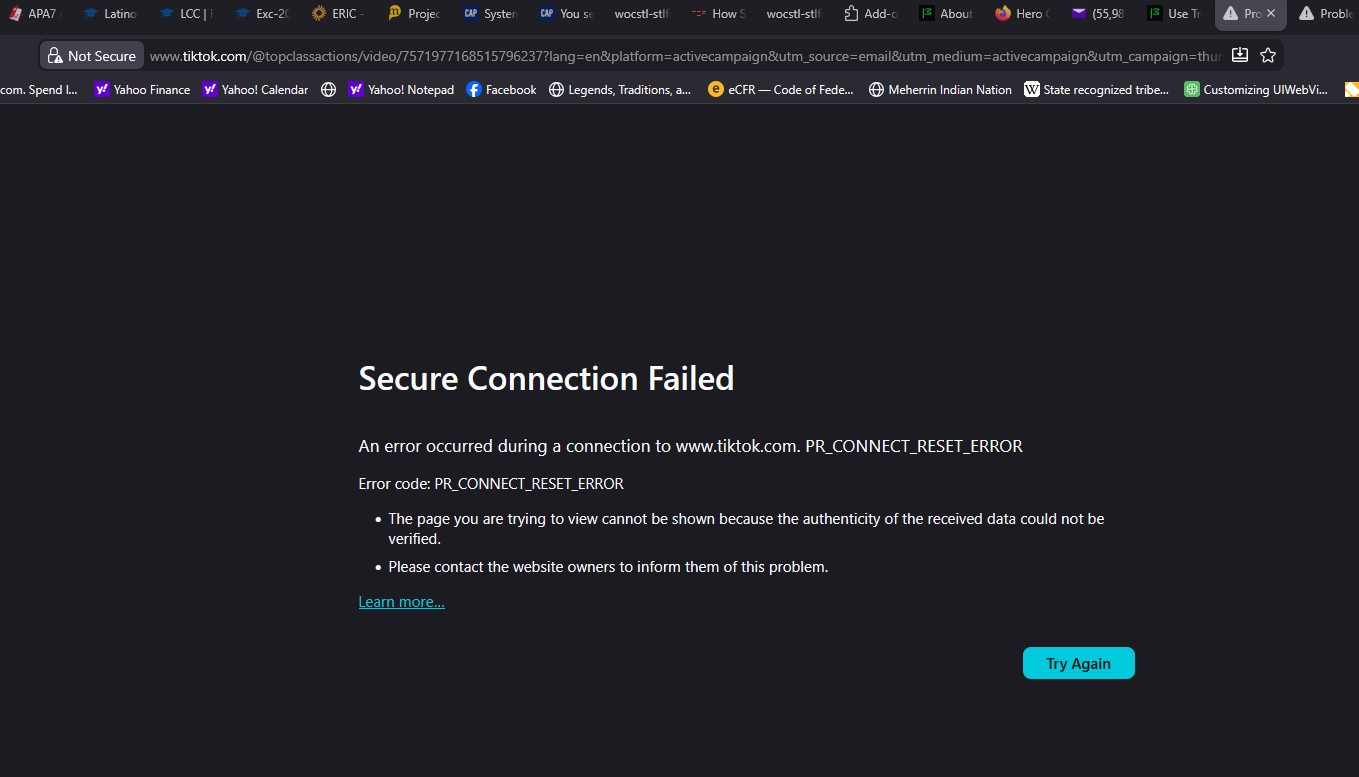The image size is (1359, 777).
Task: Open the Yahoo! Notepad bookmark
Action: click(x=401, y=90)
